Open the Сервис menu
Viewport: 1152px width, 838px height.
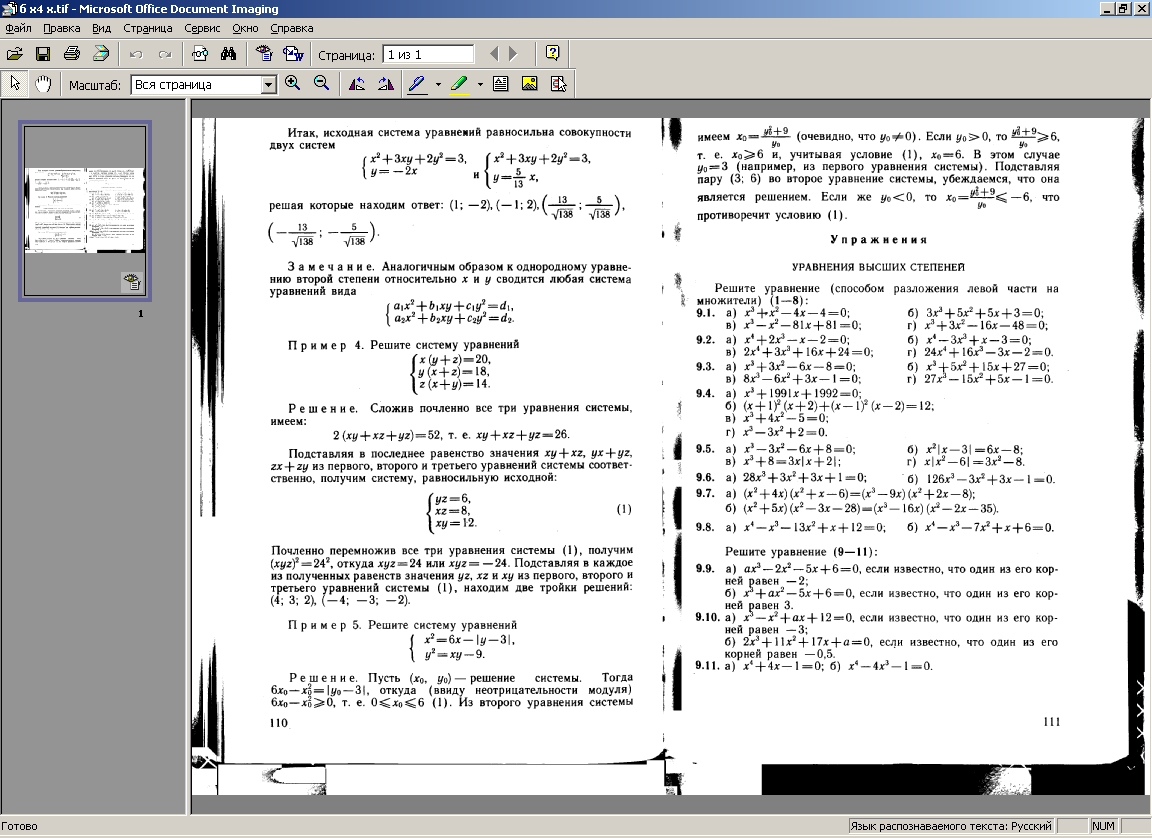[202, 29]
